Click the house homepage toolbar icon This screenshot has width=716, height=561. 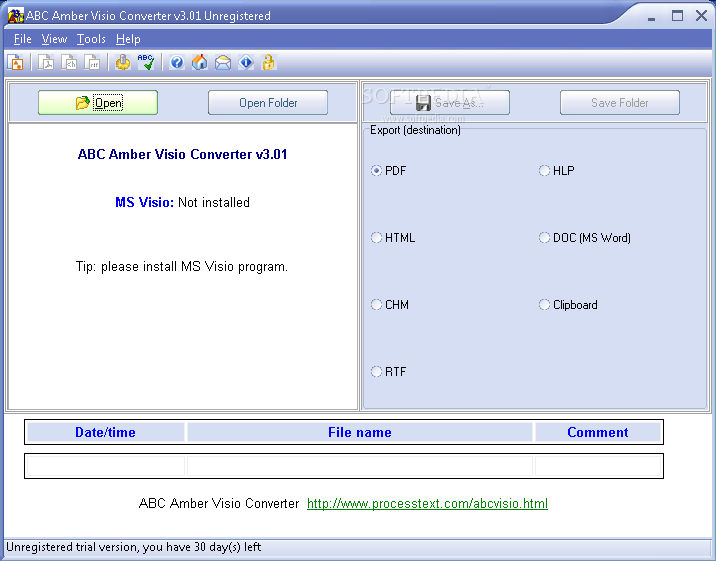[x=200, y=62]
